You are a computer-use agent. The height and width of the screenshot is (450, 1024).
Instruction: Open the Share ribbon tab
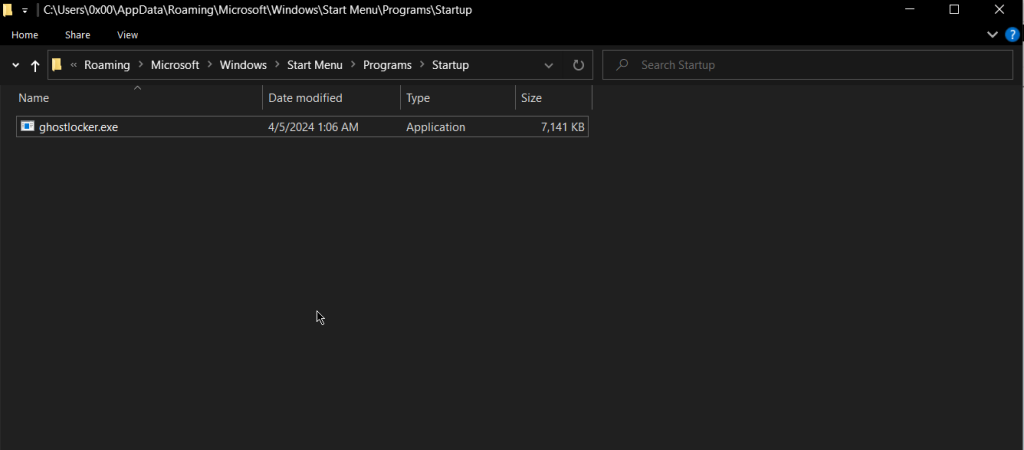click(78, 35)
